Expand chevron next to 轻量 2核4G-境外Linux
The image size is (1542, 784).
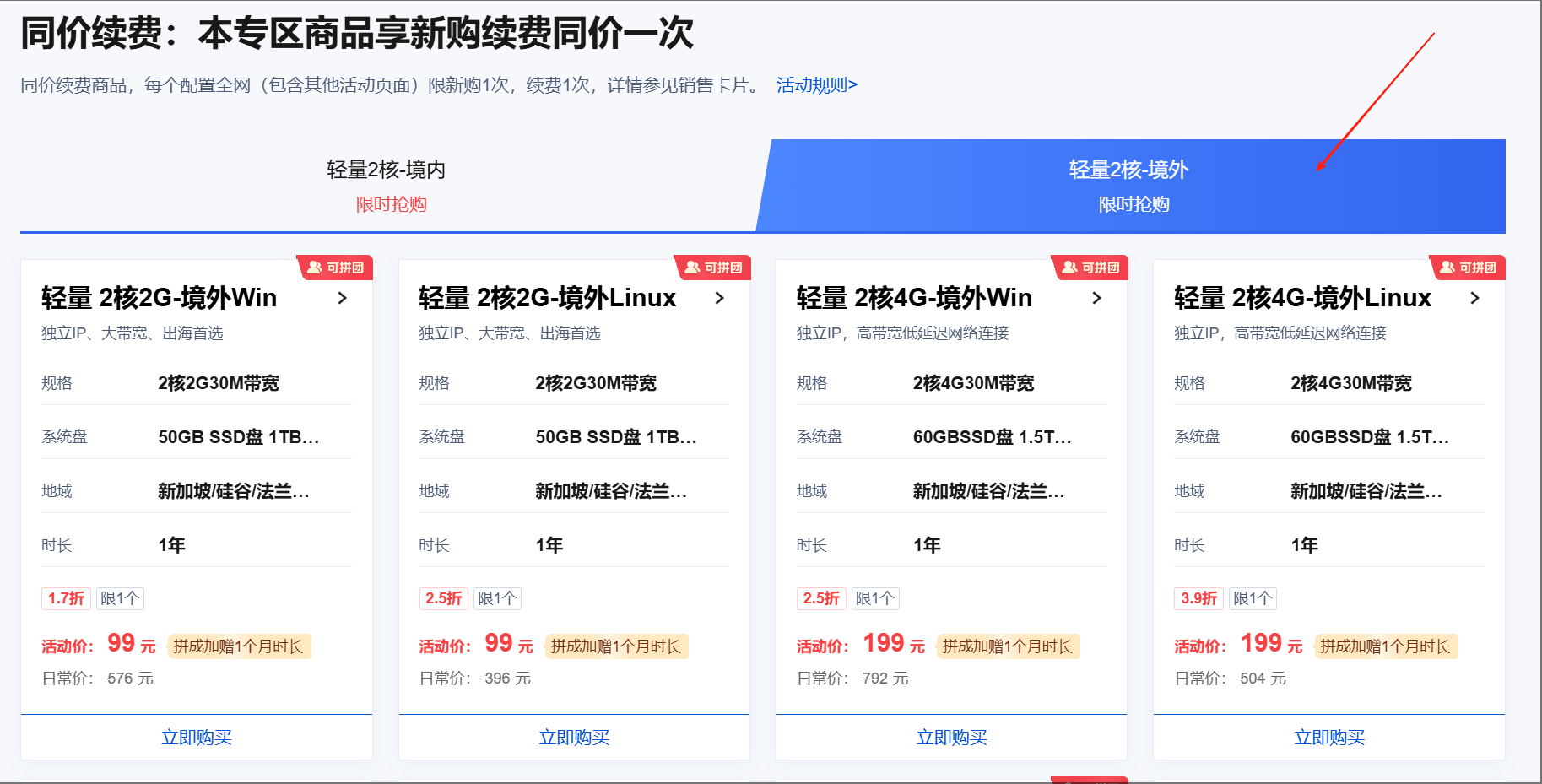[1474, 298]
